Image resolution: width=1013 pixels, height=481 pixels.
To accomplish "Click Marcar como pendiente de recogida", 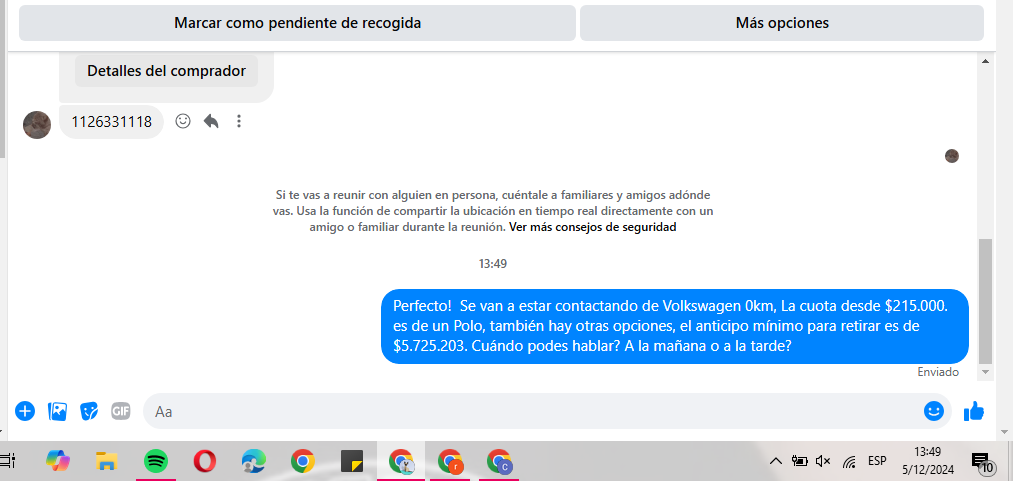I will [297, 23].
